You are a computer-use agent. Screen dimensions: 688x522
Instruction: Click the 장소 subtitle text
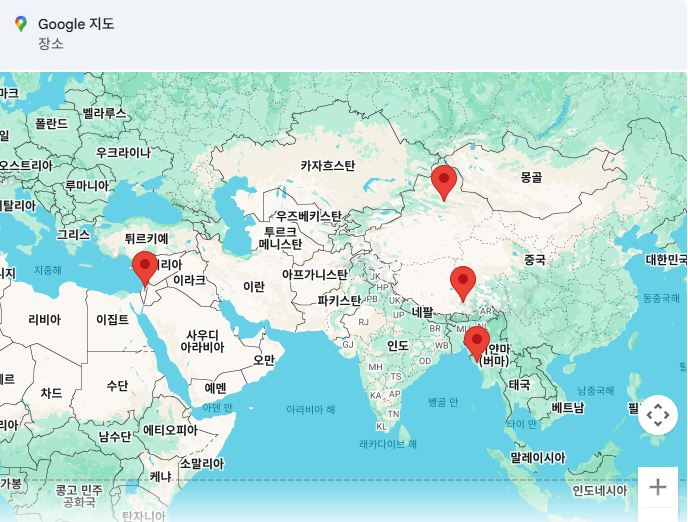click(x=51, y=43)
